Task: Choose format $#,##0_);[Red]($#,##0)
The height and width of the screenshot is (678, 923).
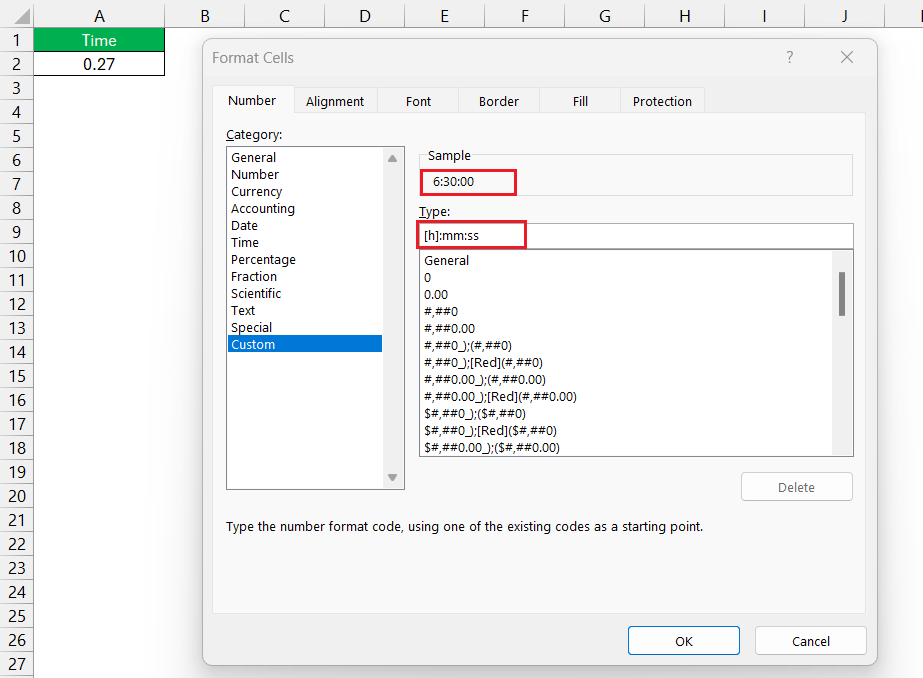Action: pyautogui.click(x=626, y=430)
